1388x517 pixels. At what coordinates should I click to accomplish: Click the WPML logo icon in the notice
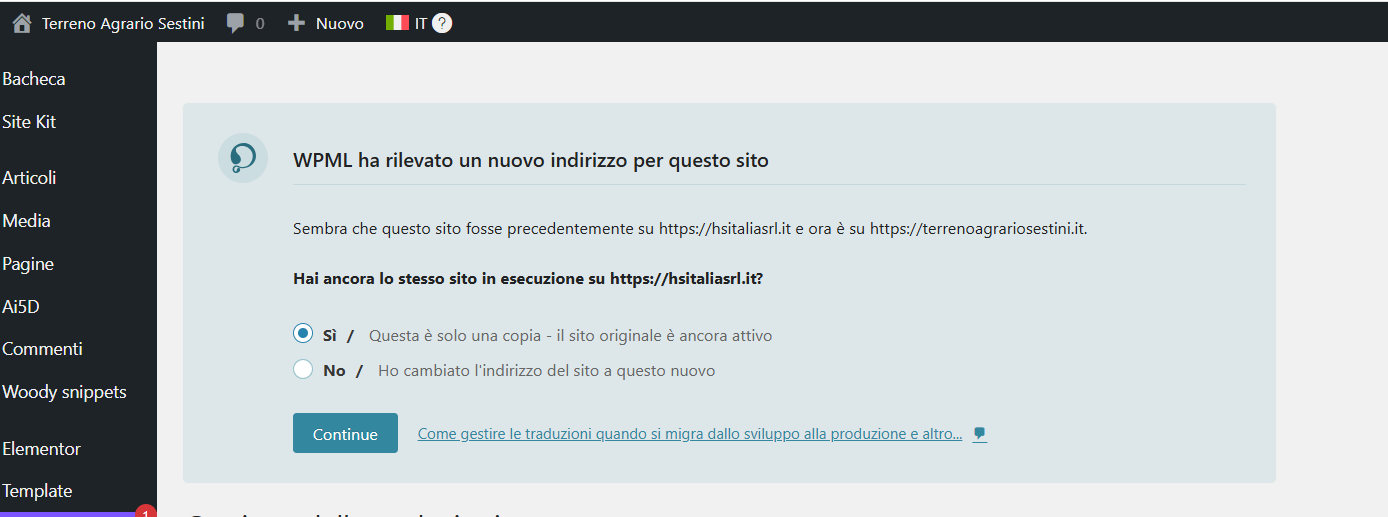243,158
